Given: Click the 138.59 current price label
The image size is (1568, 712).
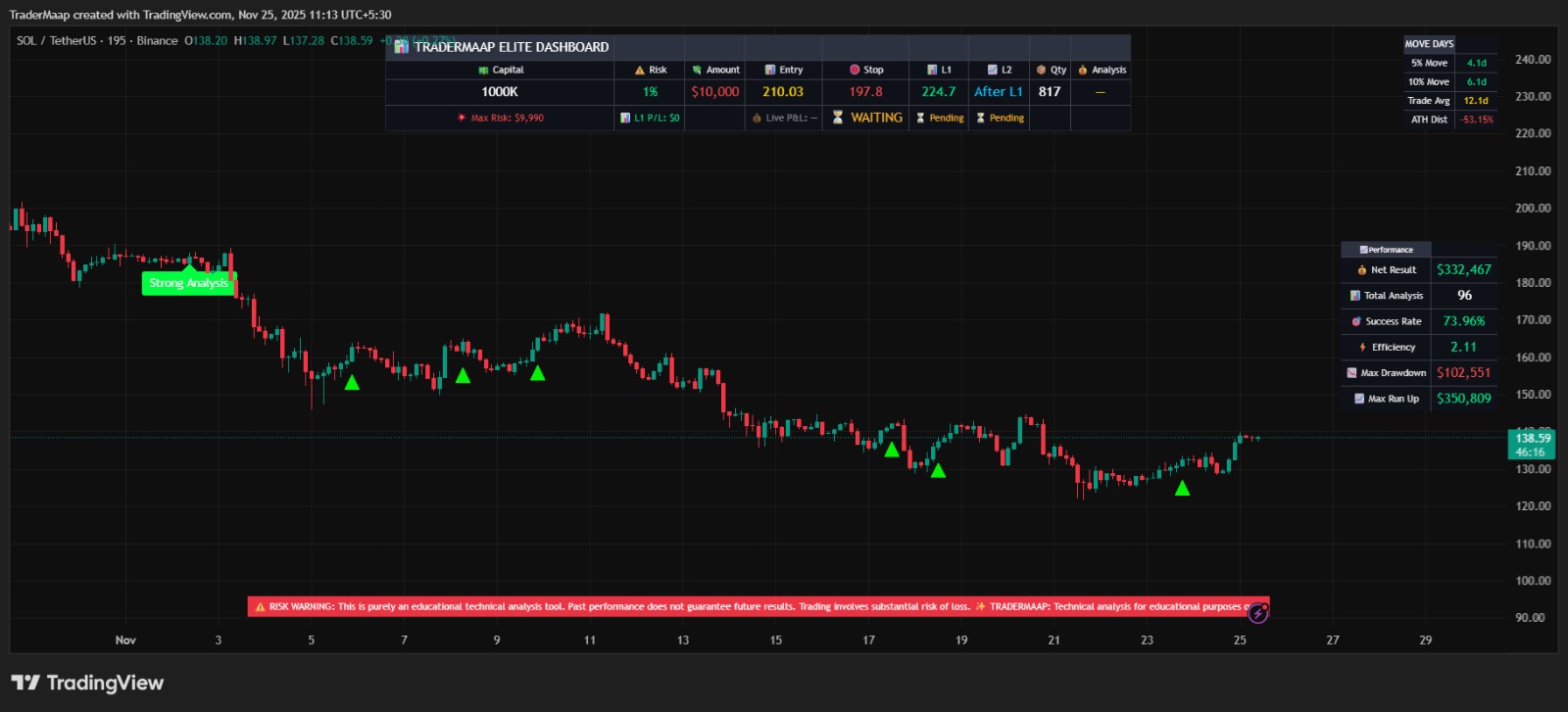Looking at the screenshot, I should (x=1533, y=439).
